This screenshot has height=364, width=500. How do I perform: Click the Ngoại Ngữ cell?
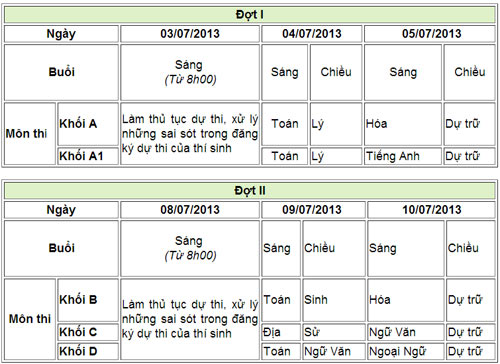click(x=406, y=351)
